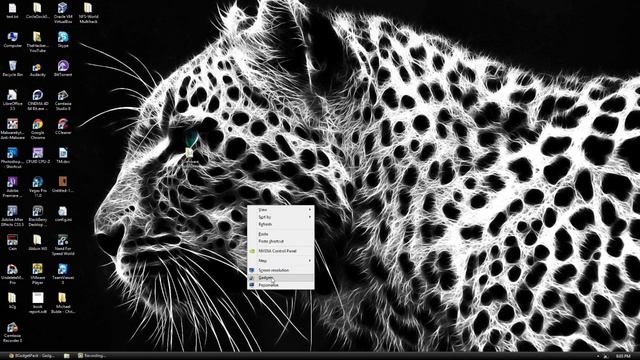The image size is (640, 360).
Task: Launch the CPUID CPU-Z shortcut
Action: (x=38, y=156)
